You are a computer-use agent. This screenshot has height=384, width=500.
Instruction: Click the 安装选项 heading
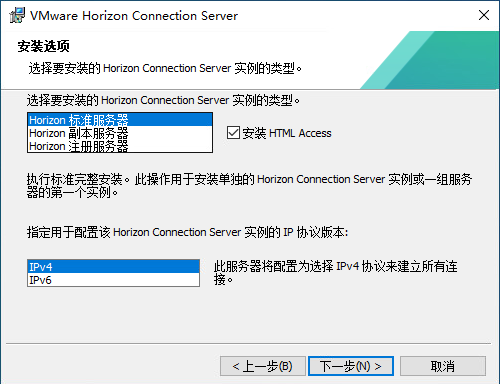tap(43, 46)
